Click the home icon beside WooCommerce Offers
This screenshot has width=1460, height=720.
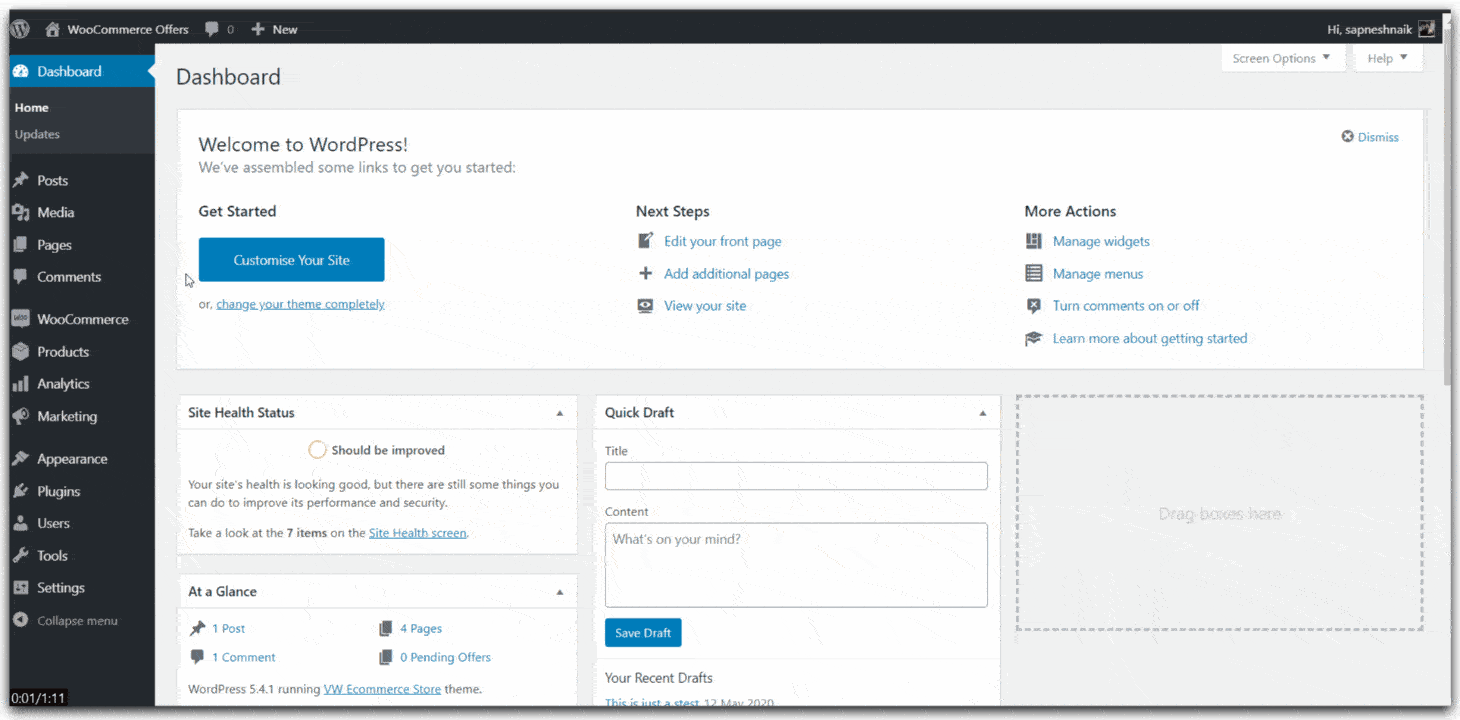click(52, 29)
